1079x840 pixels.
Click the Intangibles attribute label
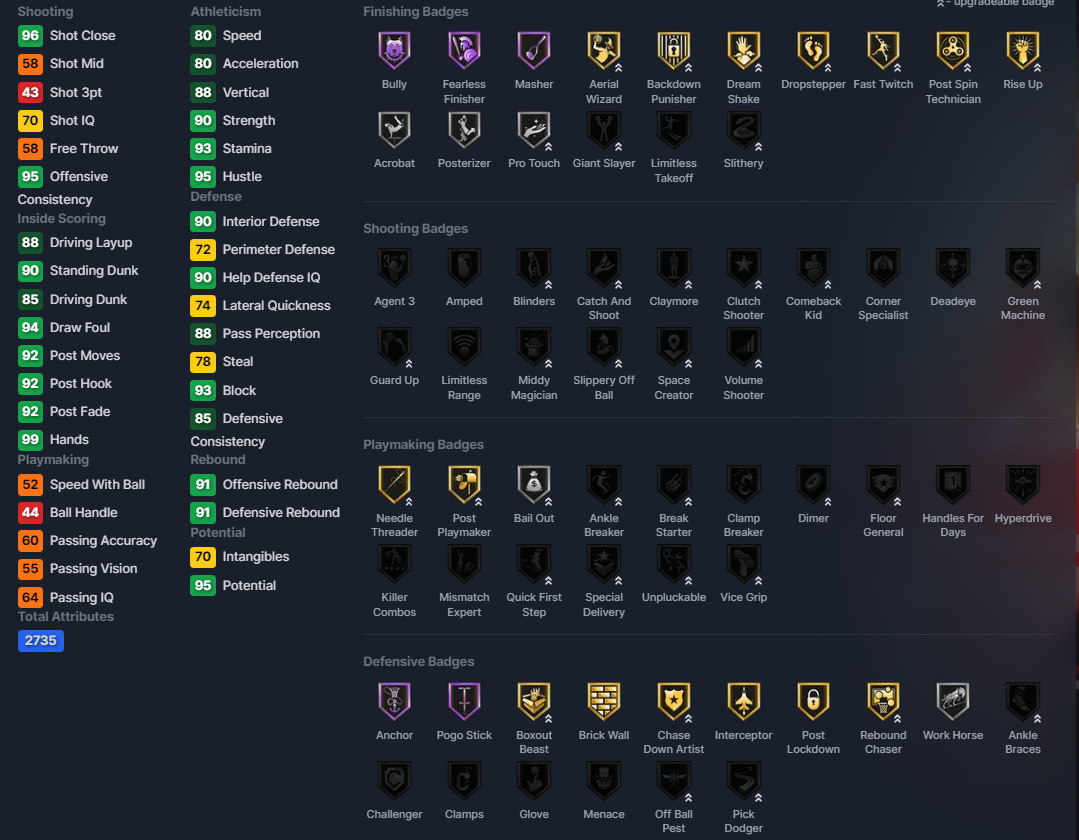tap(256, 557)
